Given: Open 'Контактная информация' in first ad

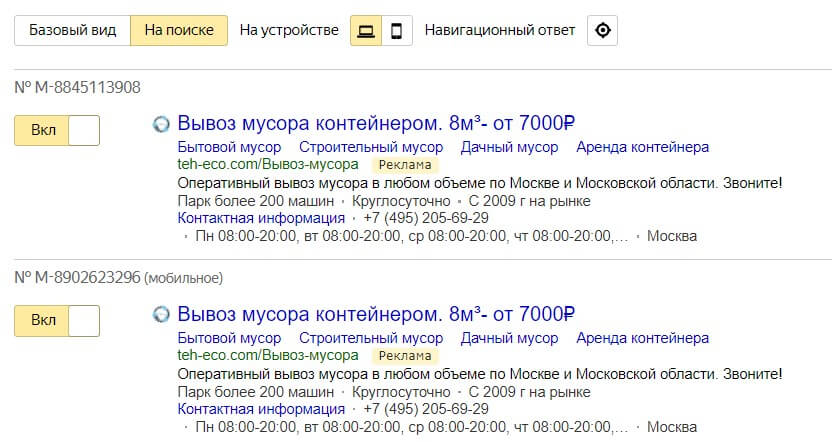Looking at the screenshot, I should click(x=261, y=218).
